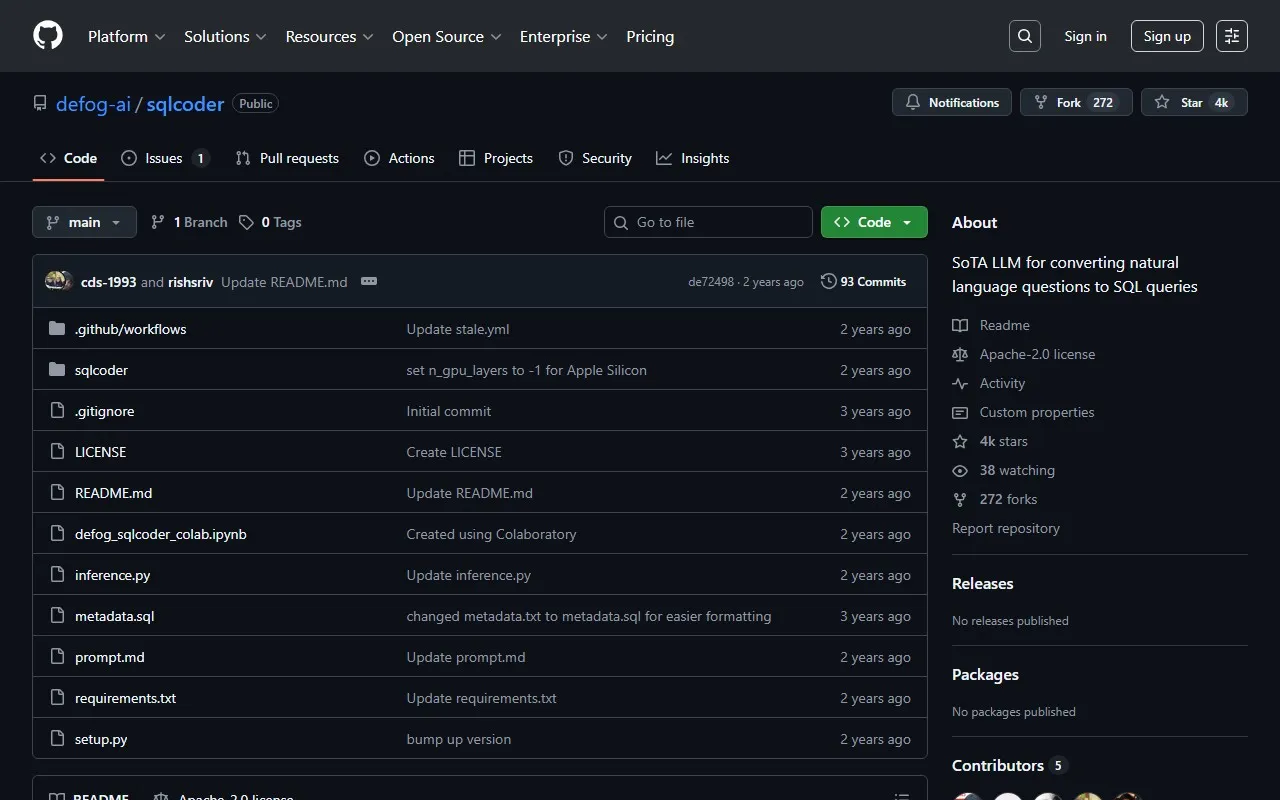The height and width of the screenshot is (800, 1280).
Task: Open the green Code dropdown
Action: (x=874, y=222)
